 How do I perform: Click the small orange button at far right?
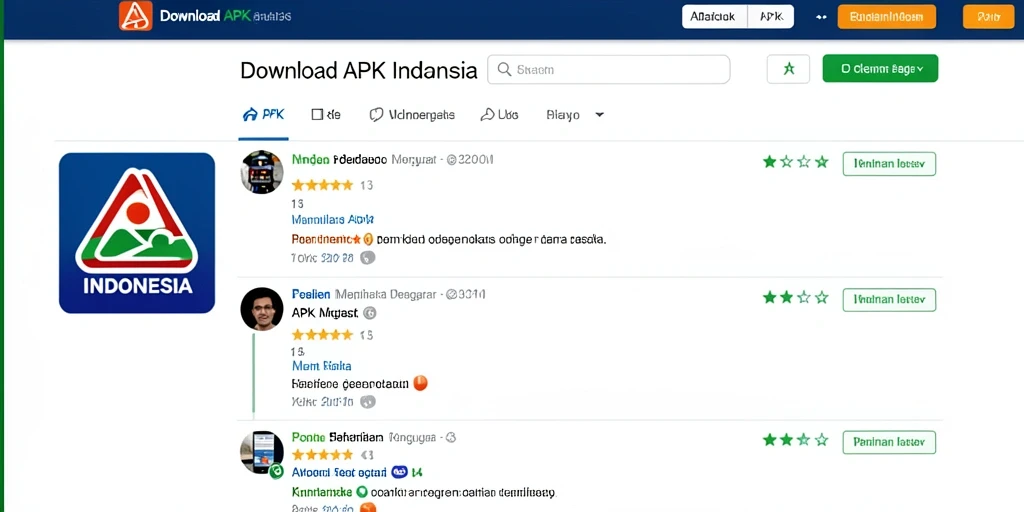coord(989,17)
